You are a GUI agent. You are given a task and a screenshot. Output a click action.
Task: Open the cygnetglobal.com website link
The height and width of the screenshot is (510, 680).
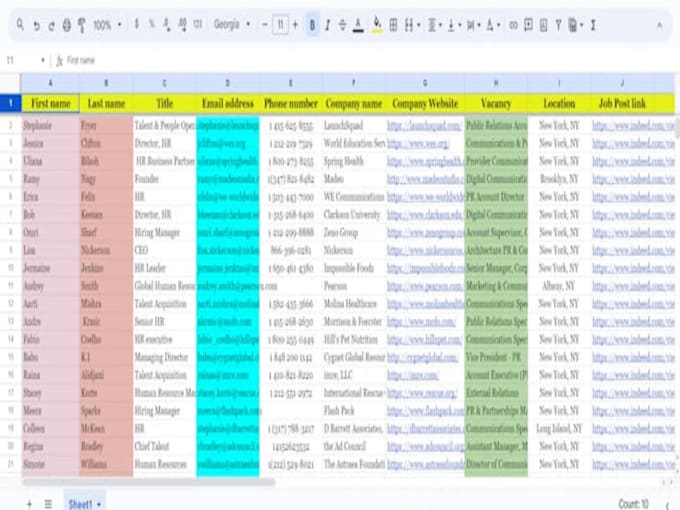point(422,357)
